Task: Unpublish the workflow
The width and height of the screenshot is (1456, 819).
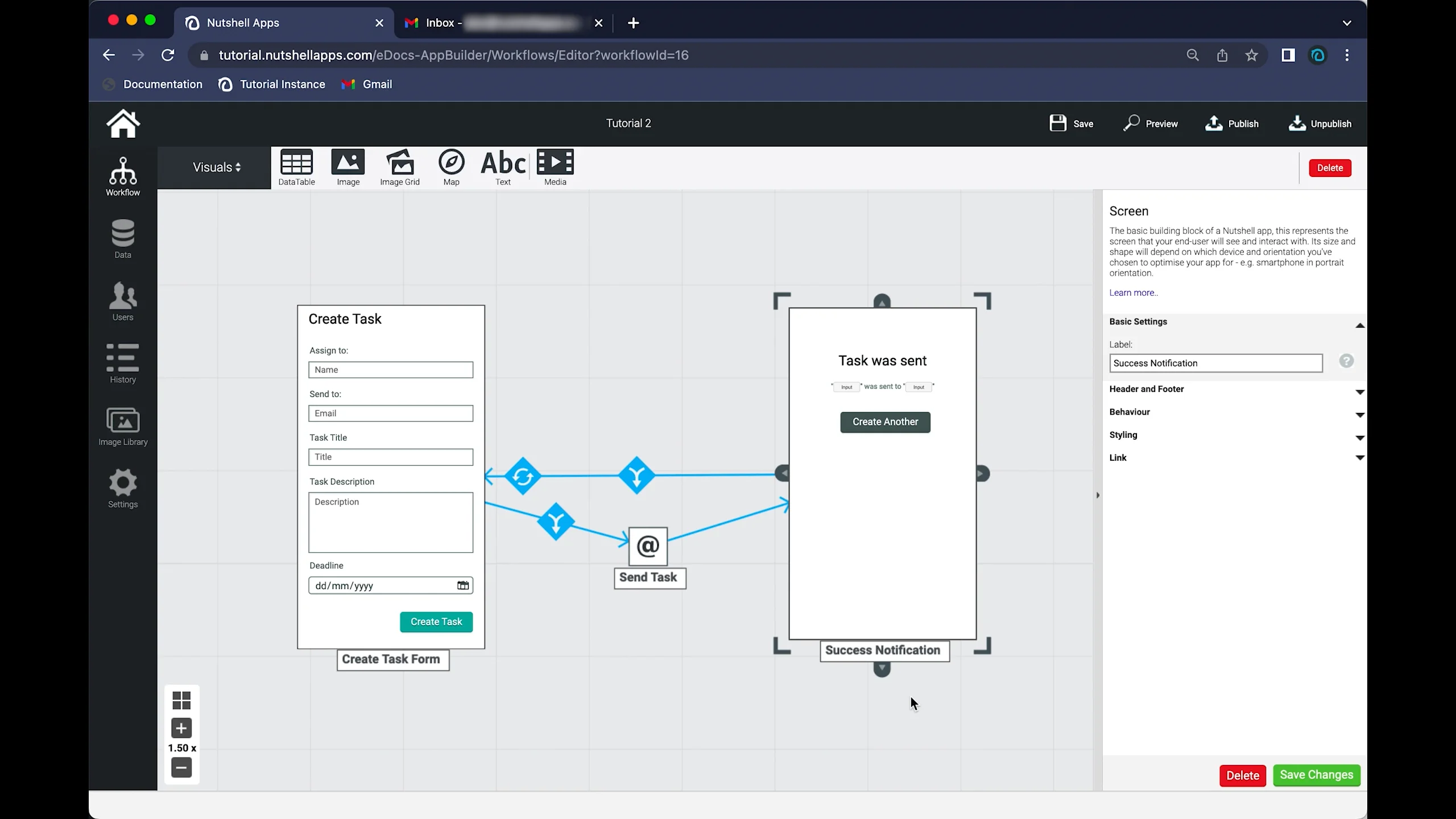Action: pos(1319,123)
